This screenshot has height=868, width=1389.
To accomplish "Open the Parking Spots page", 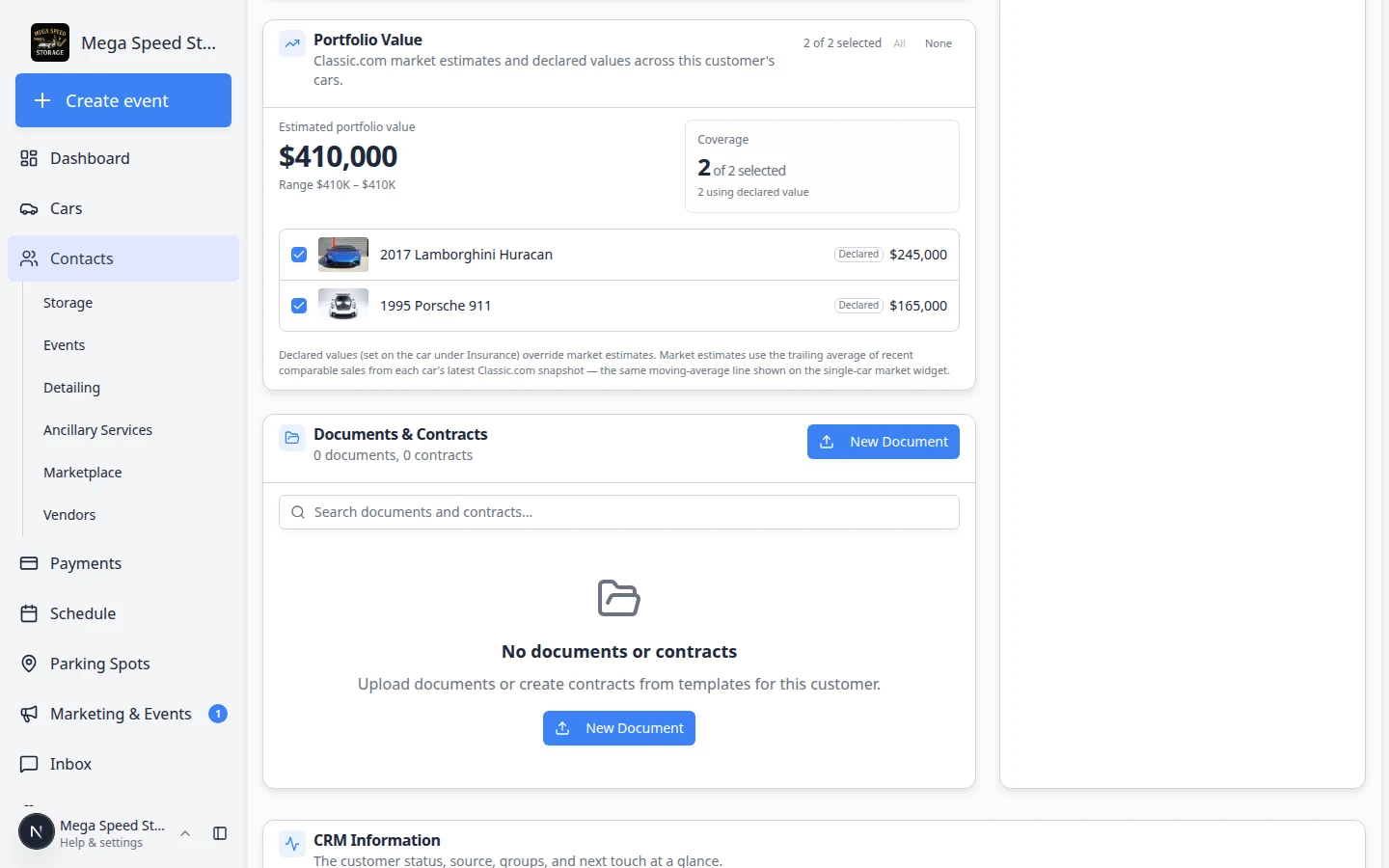I will (x=123, y=664).
